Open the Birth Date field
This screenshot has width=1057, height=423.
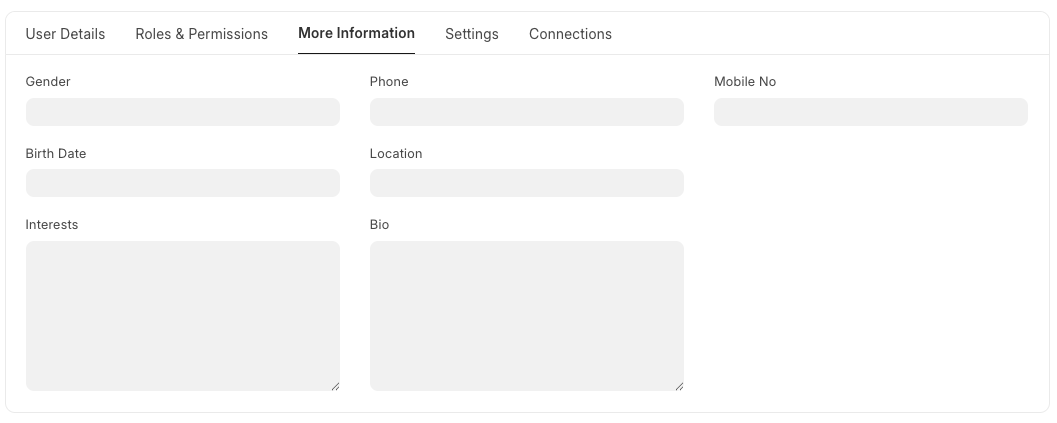tap(182, 183)
